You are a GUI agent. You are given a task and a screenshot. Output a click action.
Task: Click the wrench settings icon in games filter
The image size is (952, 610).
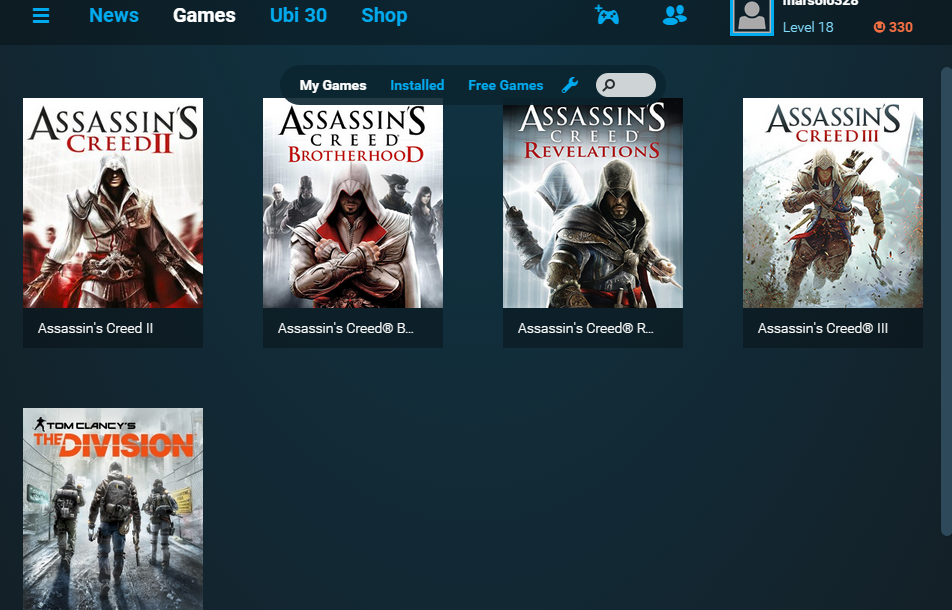[x=570, y=85]
